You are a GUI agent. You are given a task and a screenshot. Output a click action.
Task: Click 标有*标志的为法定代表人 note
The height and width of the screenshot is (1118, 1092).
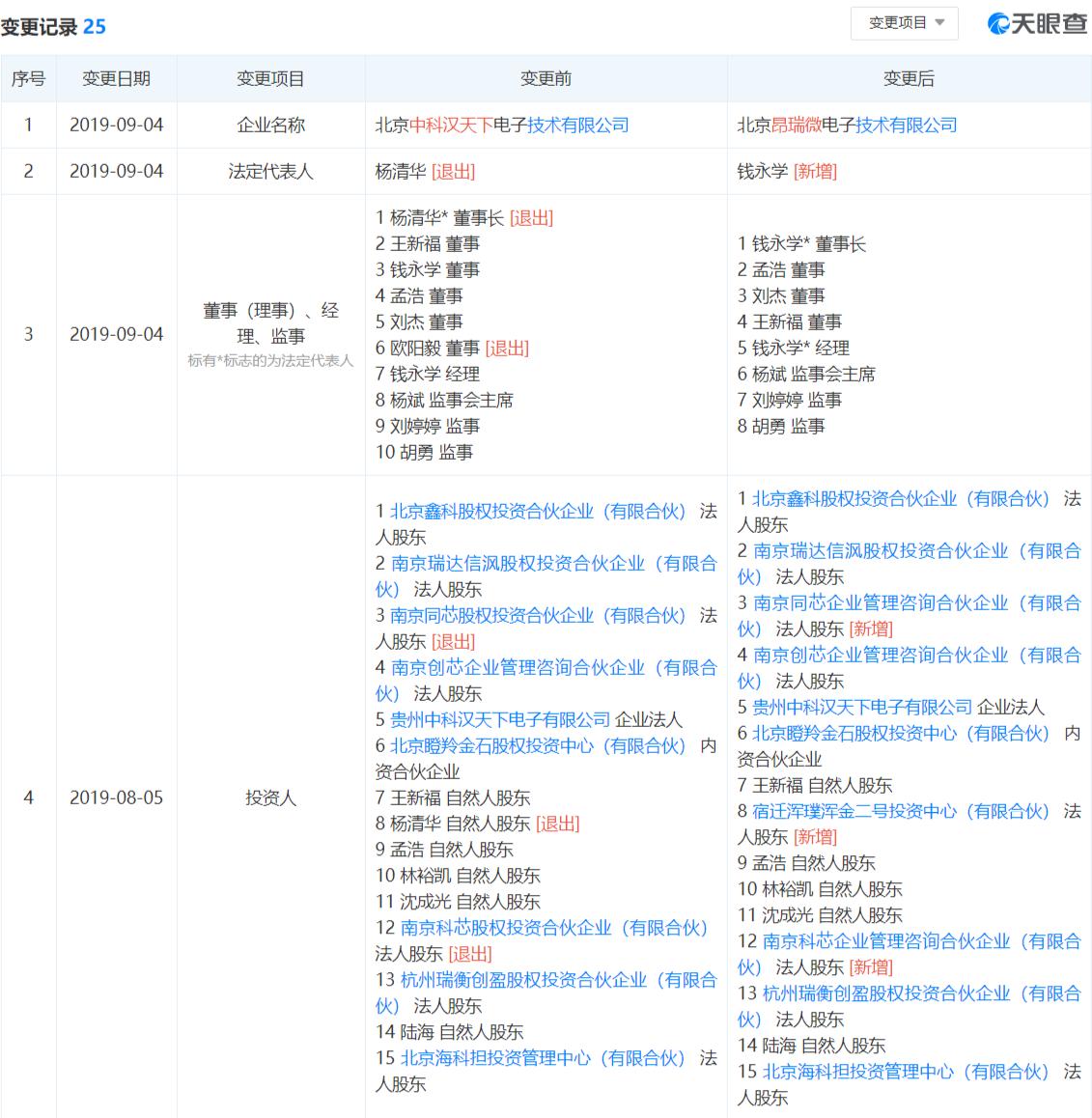(x=270, y=361)
